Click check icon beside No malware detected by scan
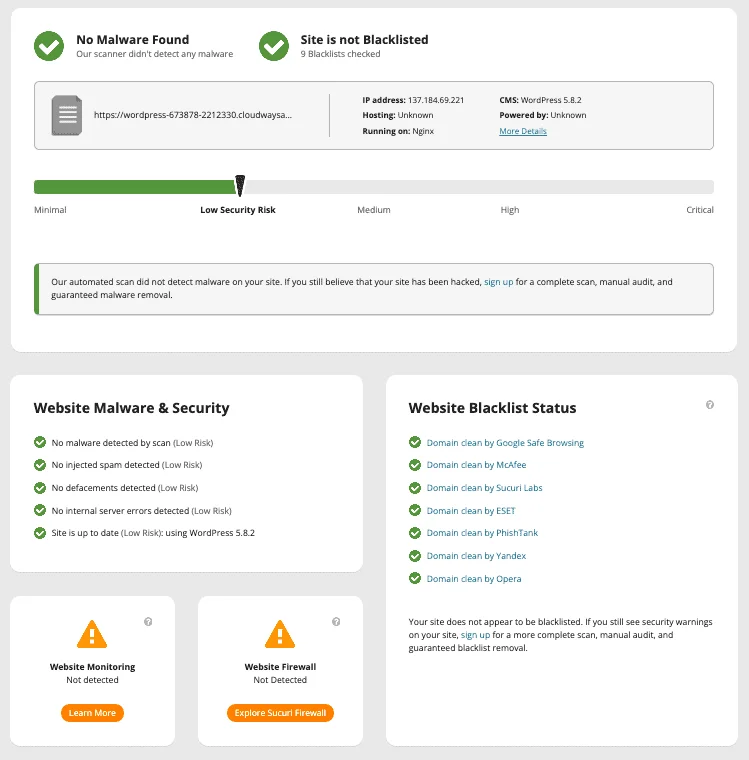Viewport: 749px width, 760px height. (x=40, y=442)
